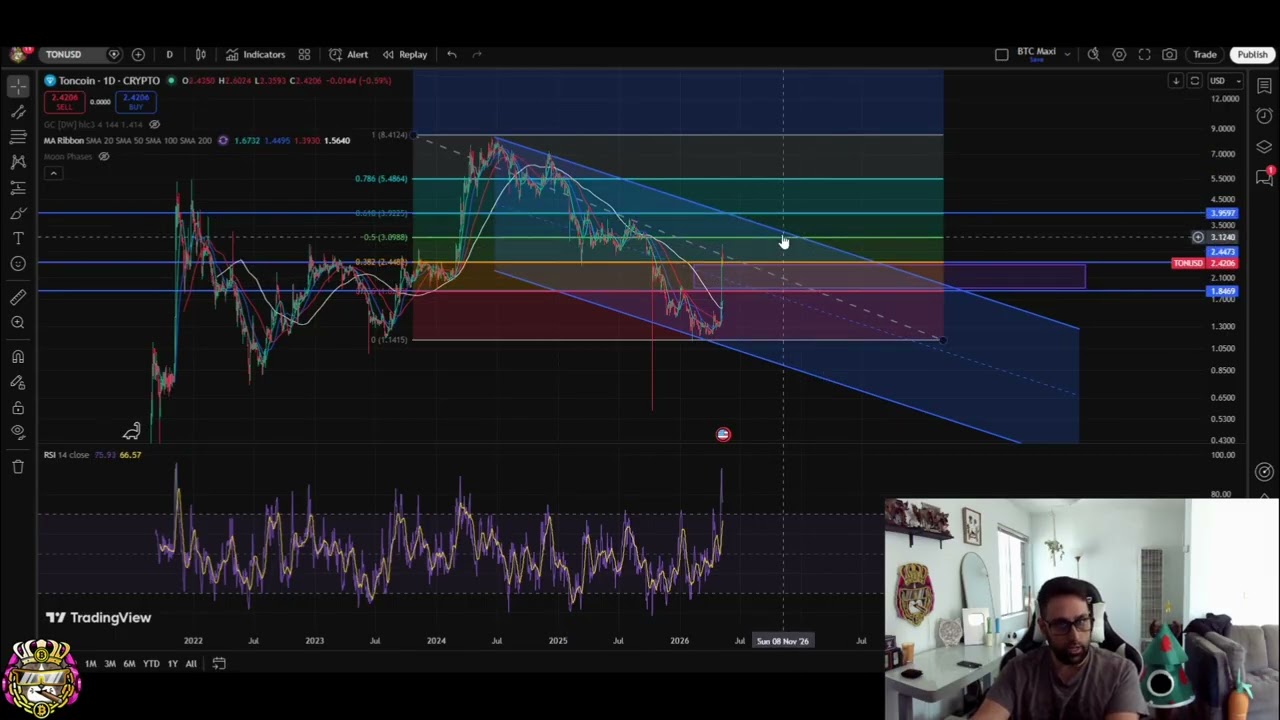The width and height of the screenshot is (1280, 720).
Task: Open the alerts clock panel
Action: tap(1264, 116)
